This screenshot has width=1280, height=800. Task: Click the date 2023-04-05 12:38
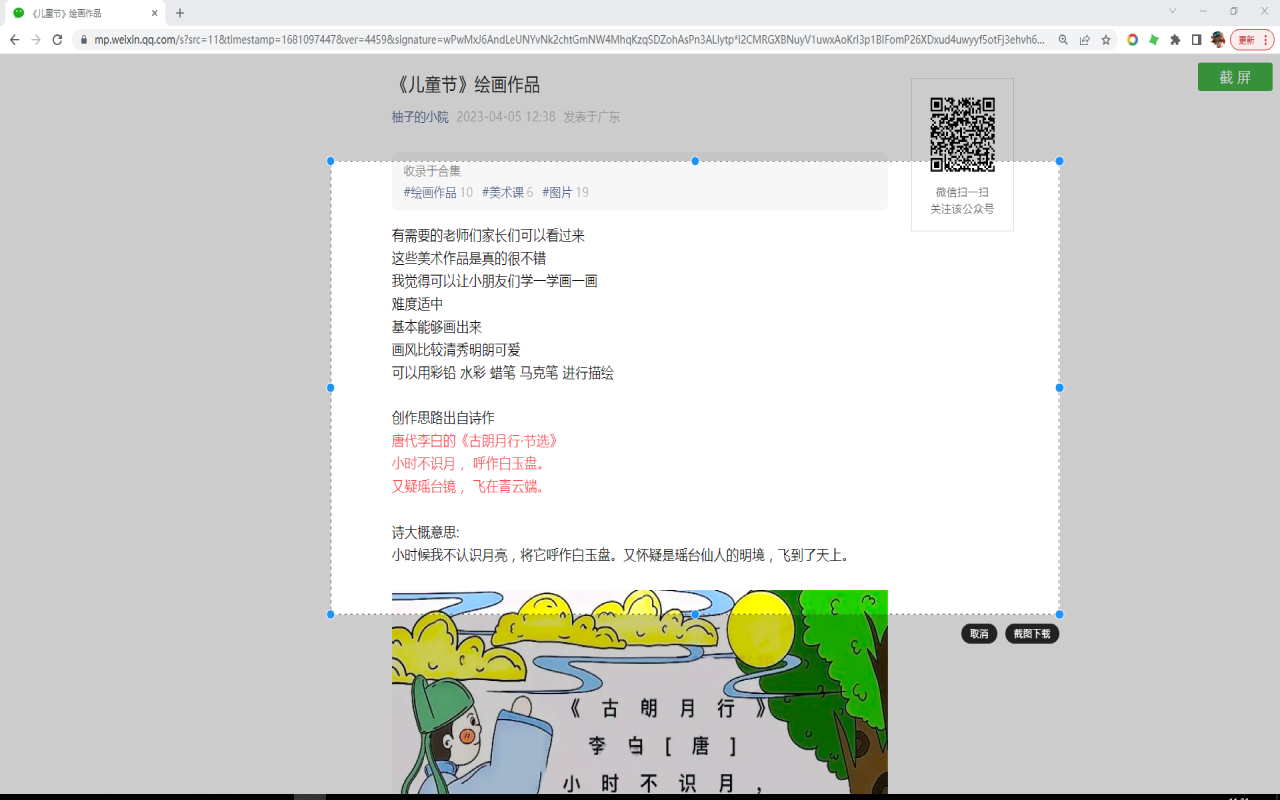506,117
